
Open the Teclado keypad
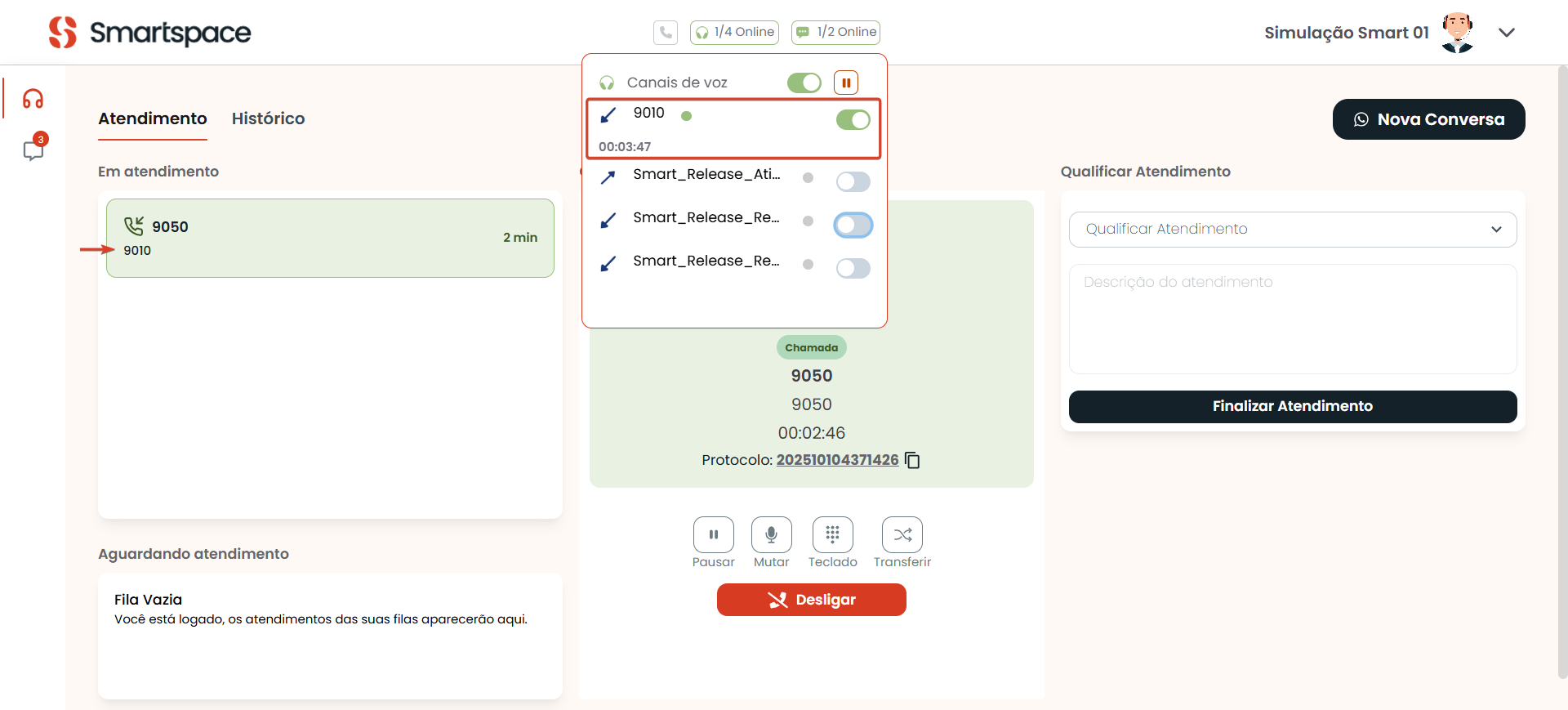(x=832, y=535)
